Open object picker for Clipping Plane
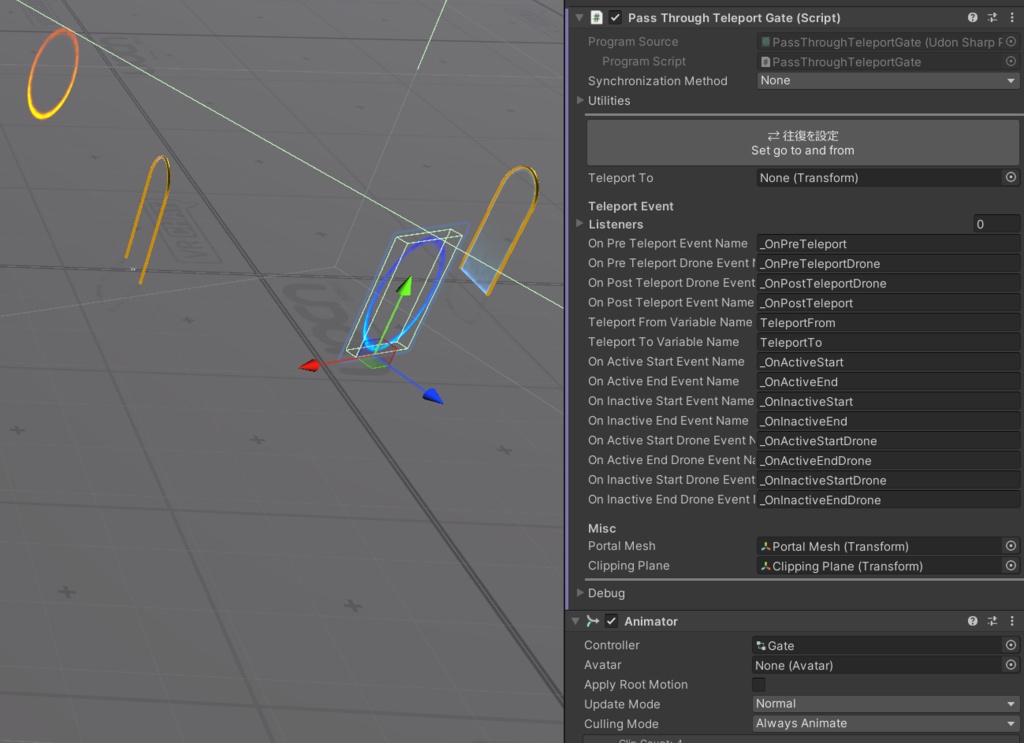The width and height of the screenshot is (1024, 743). point(1011,565)
